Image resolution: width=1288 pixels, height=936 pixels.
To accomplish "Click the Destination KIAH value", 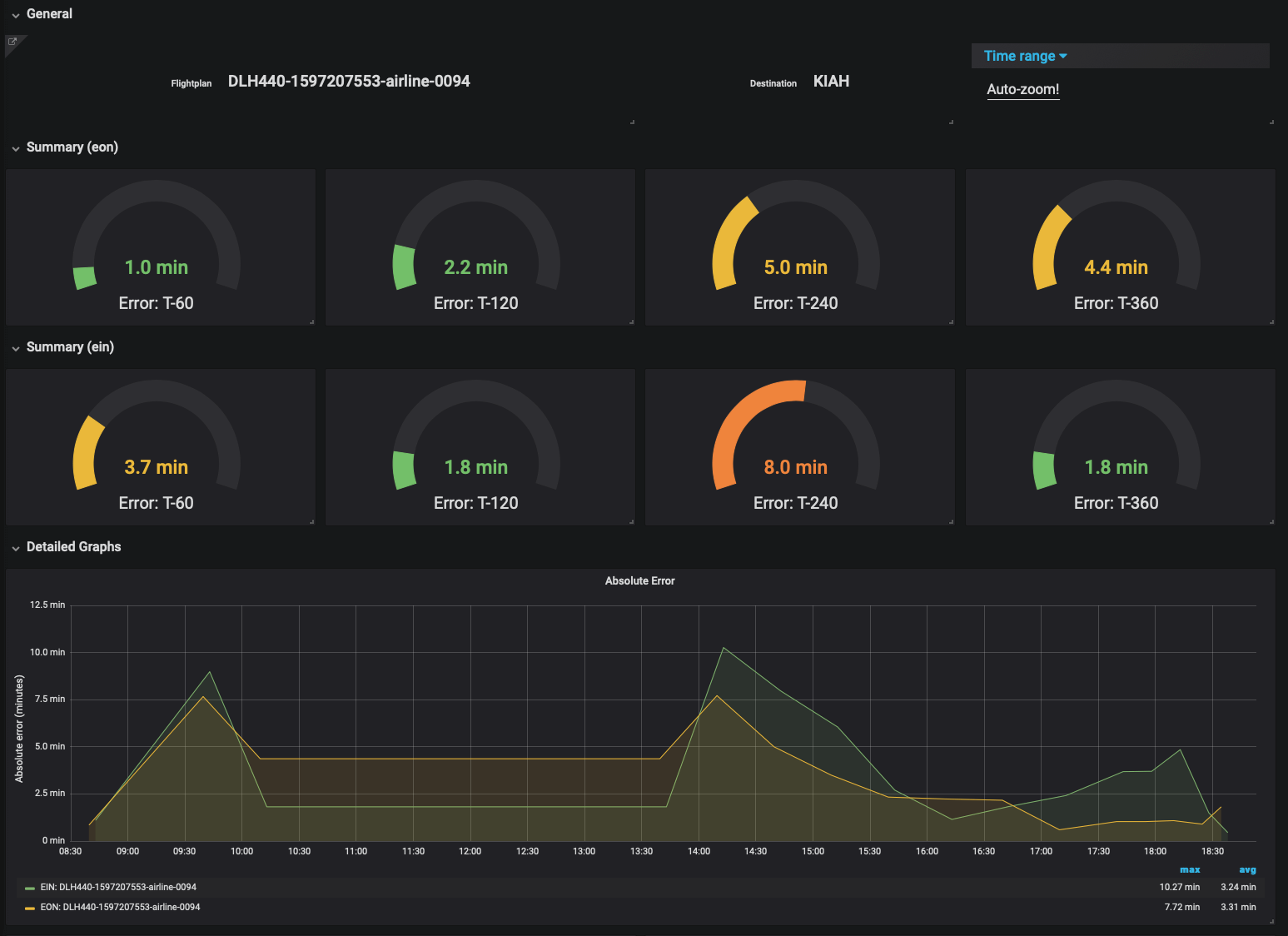I will pyautogui.click(x=831, y=81).
